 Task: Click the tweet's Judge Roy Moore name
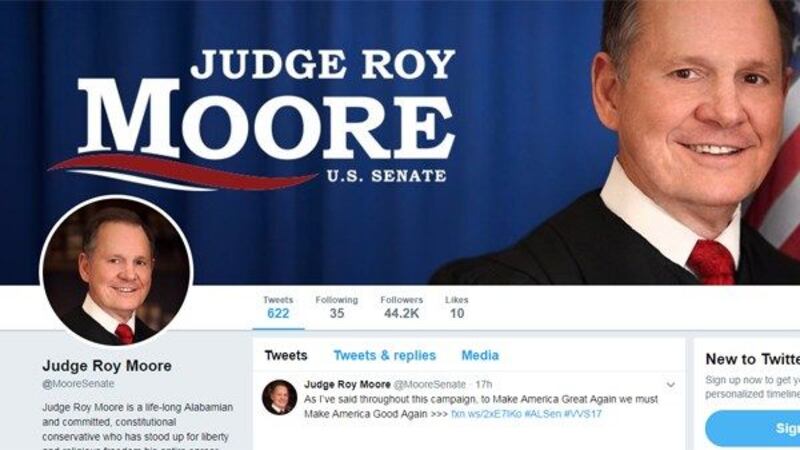(347, 384)
